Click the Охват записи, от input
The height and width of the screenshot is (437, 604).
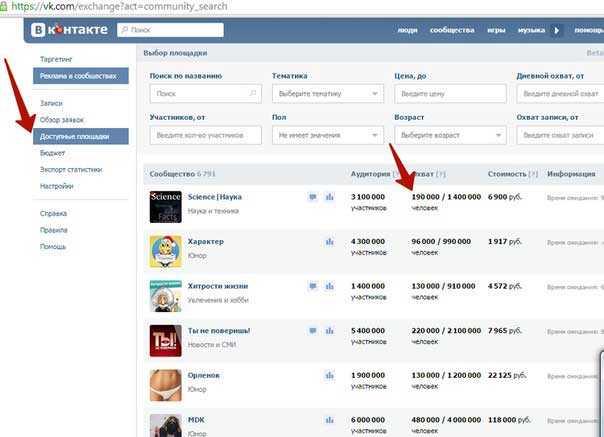click(560, 135)
